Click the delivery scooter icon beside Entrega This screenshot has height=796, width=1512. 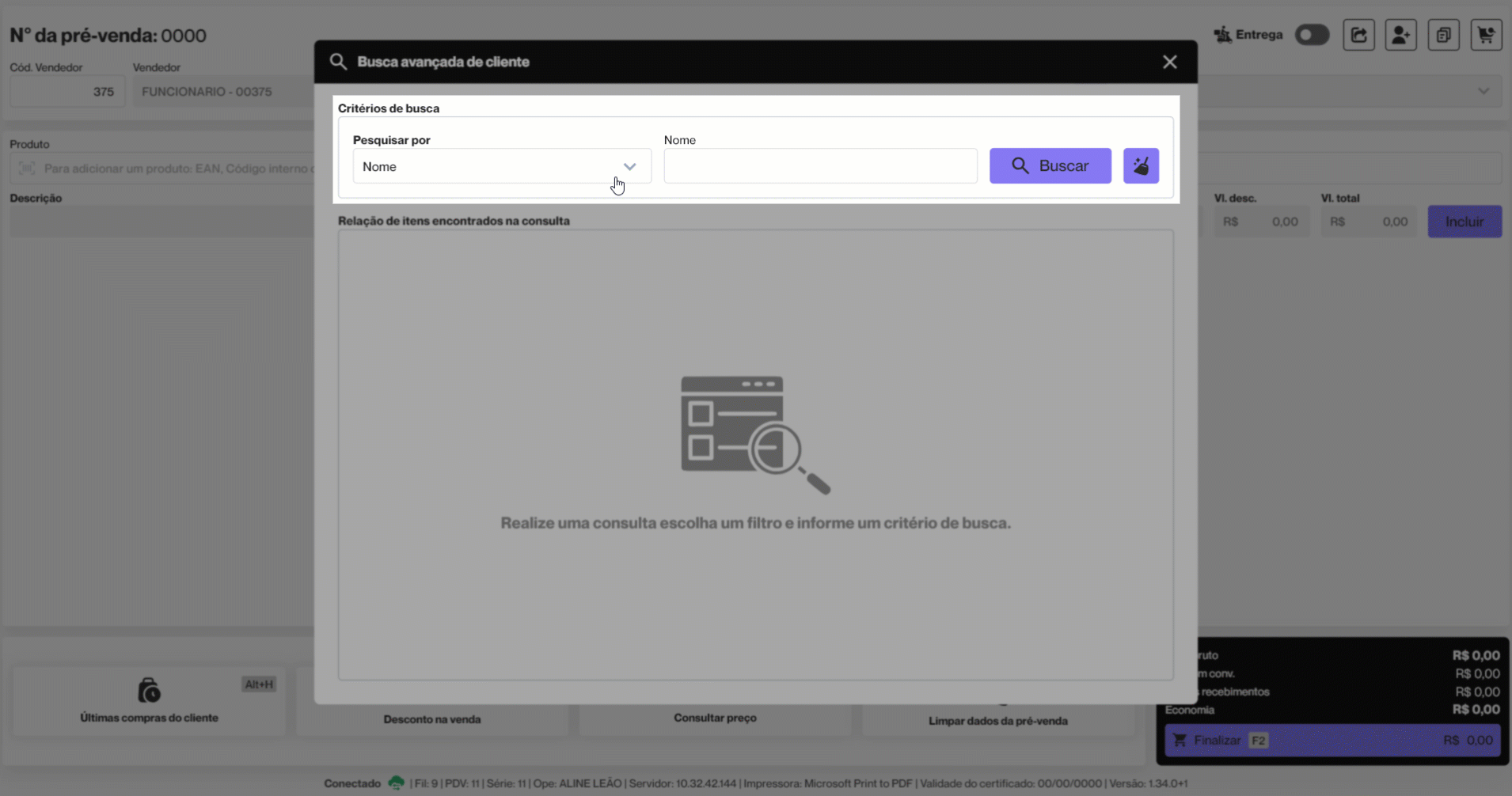(x=1223, y=35)
